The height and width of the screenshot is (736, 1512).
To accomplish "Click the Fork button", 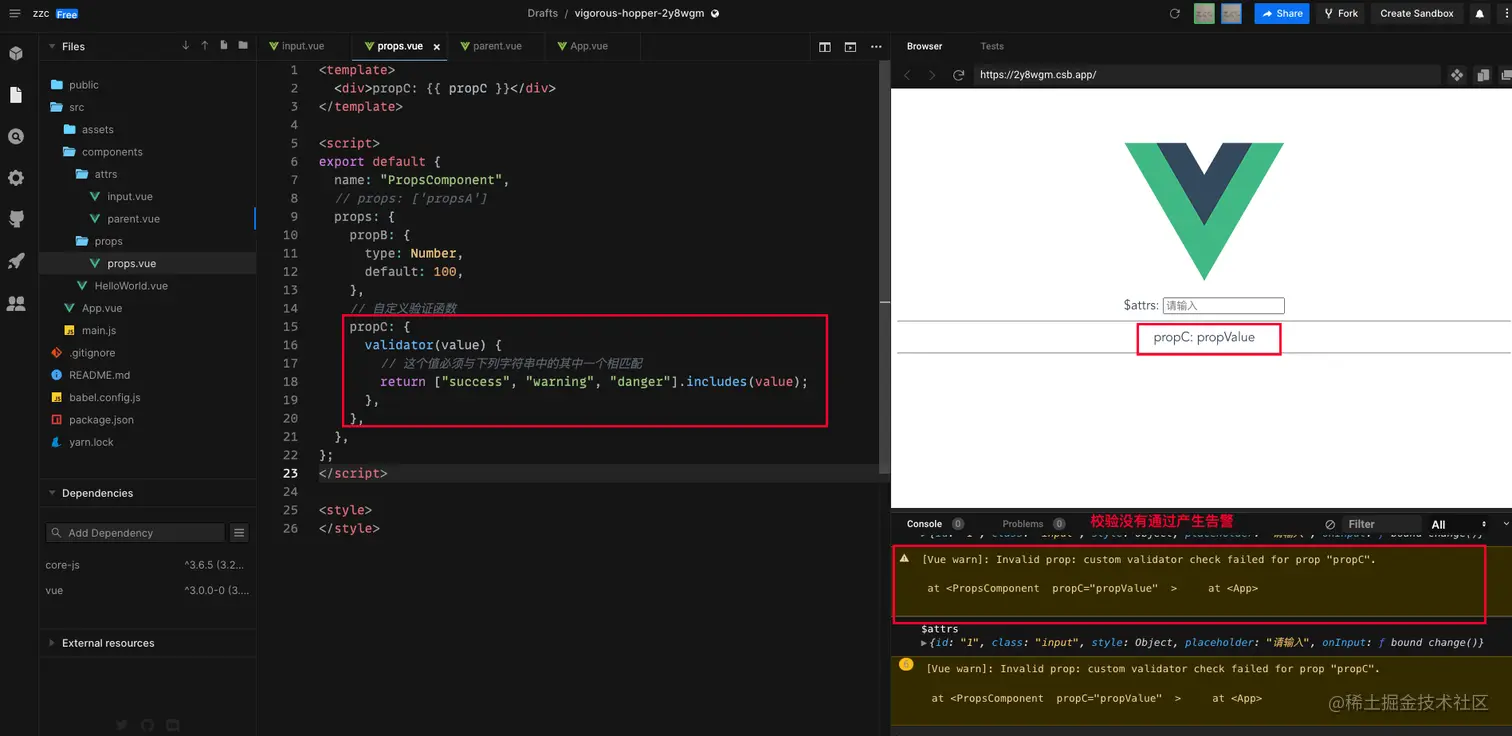I will pos(1340,14).
